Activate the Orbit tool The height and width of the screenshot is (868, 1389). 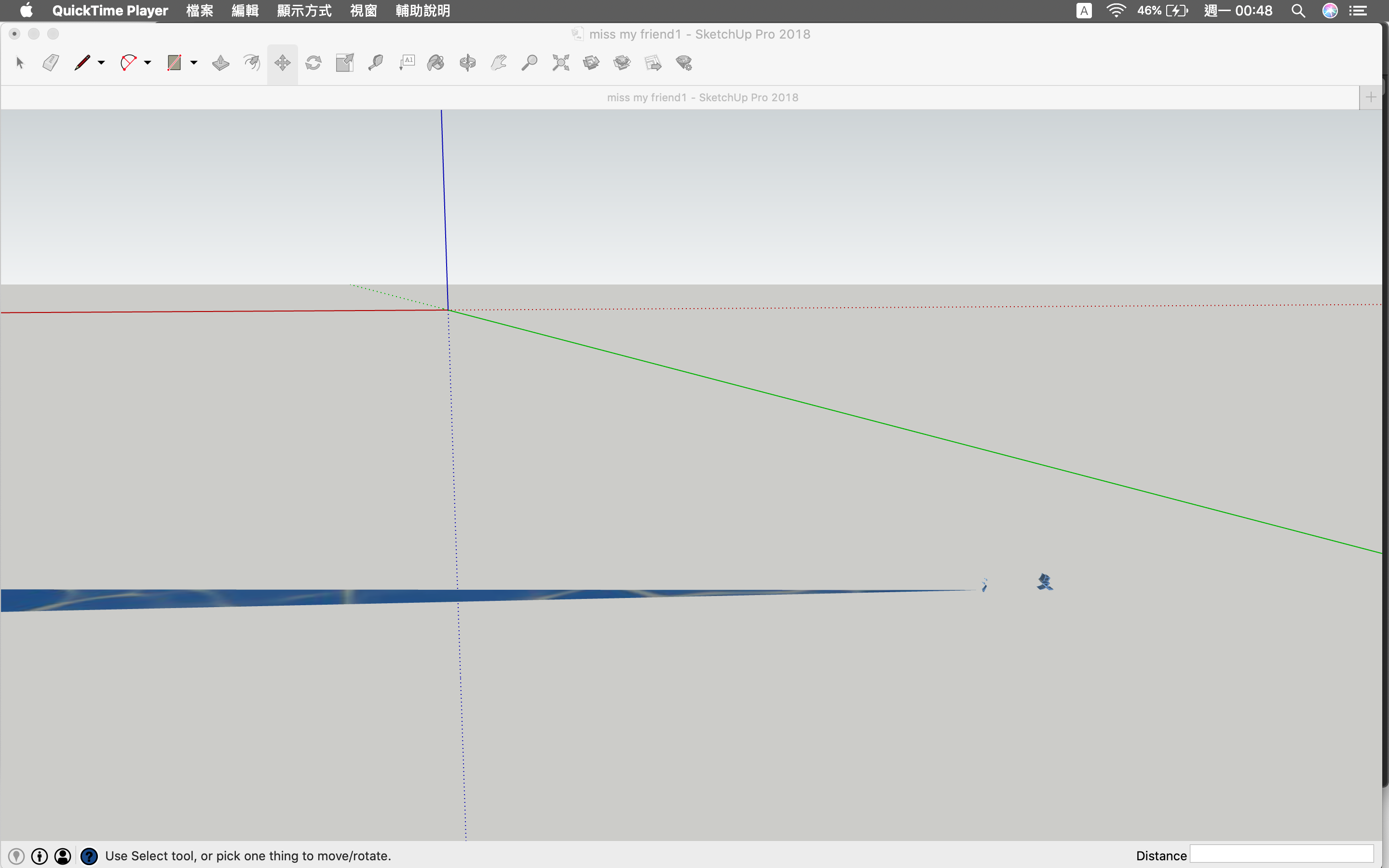click(468, 63)
